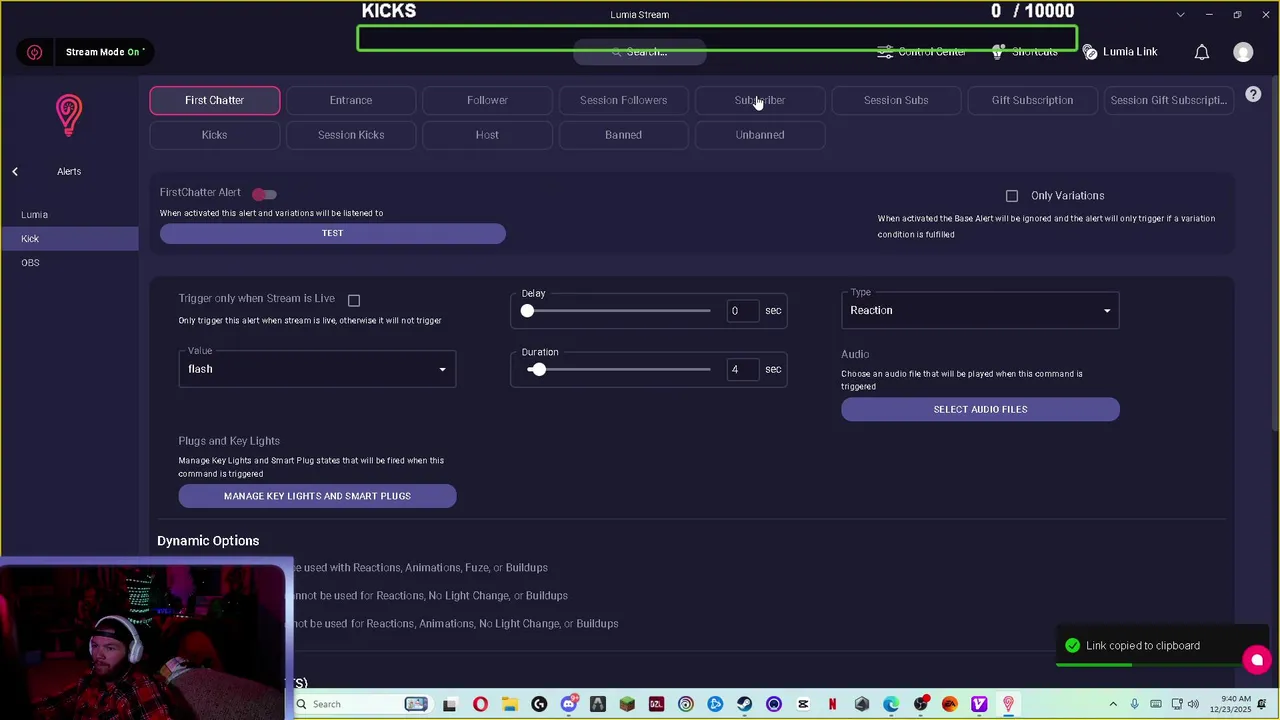Select the First Chatter alert tab
Screen dimensions: 1280x720
215,100
